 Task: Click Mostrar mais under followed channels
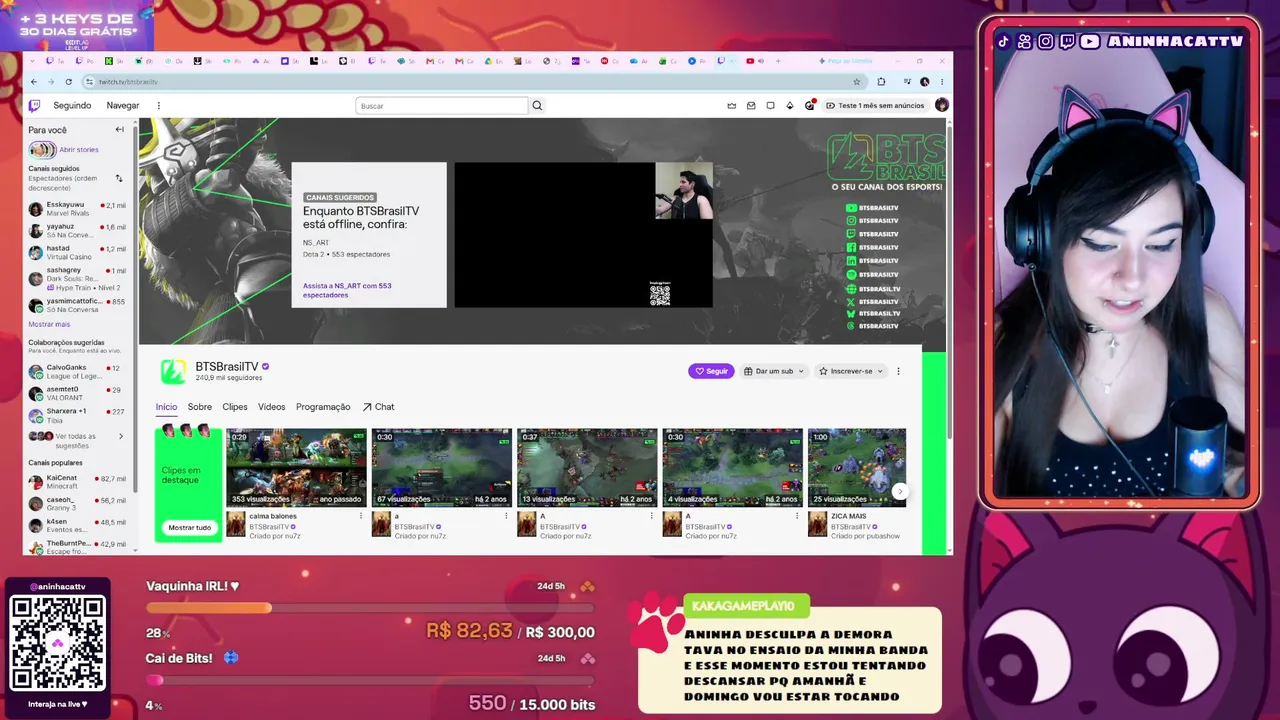click(x=49, y=324)
